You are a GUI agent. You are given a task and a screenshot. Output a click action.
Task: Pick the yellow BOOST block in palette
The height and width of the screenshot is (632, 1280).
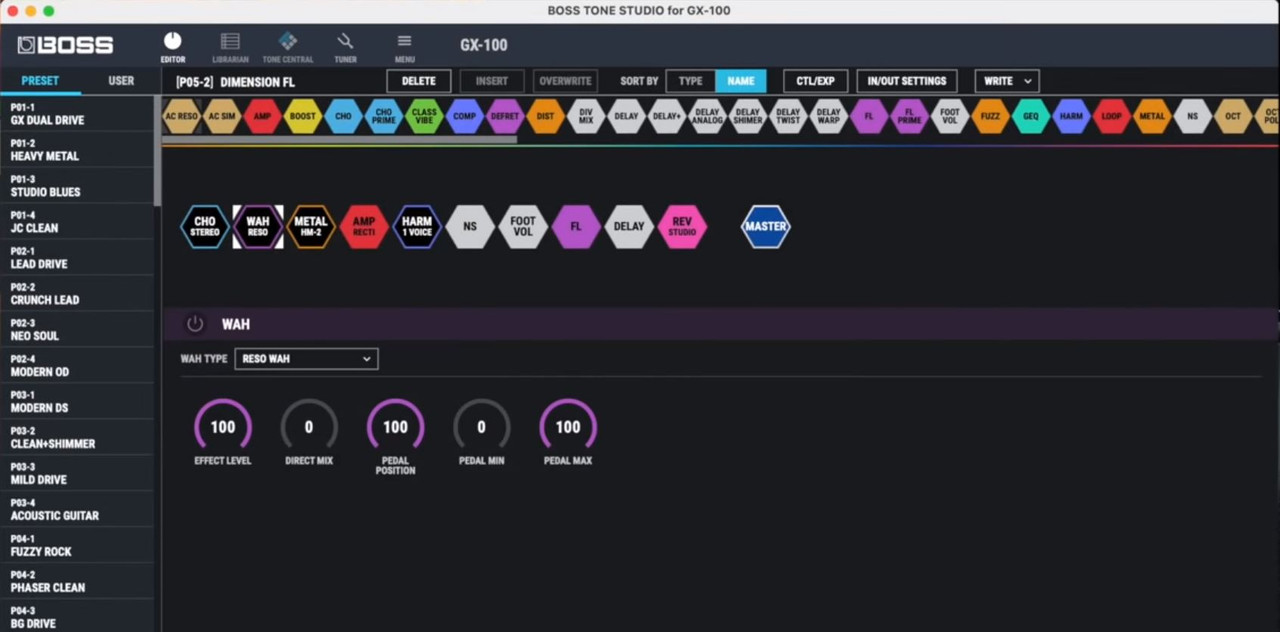[x=303, y=116]
